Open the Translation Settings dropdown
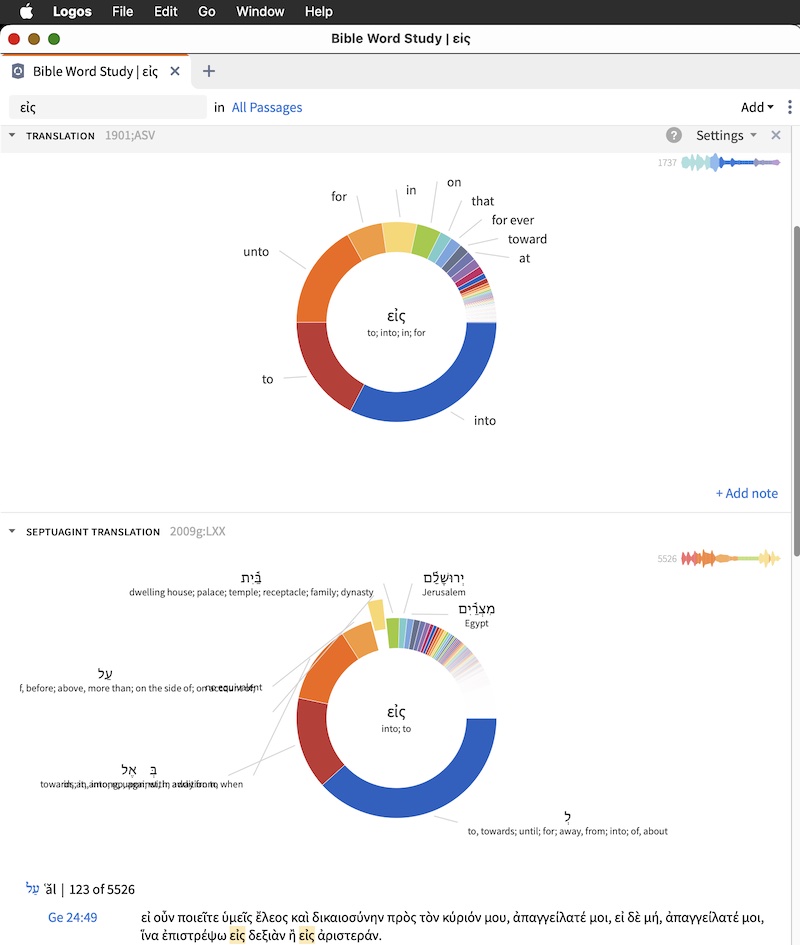Screen dimensions: 800x945 726,135
